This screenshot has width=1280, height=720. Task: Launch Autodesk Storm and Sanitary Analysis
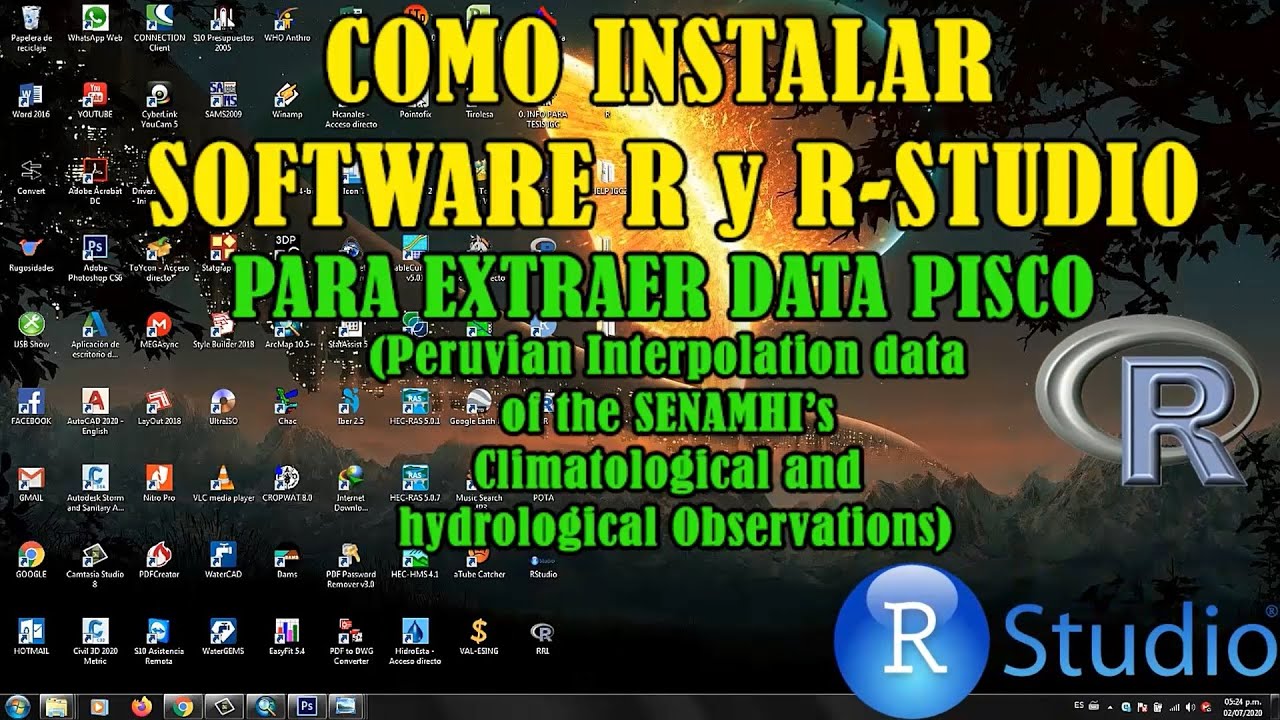pyautogui.click(x=95, y=489)
